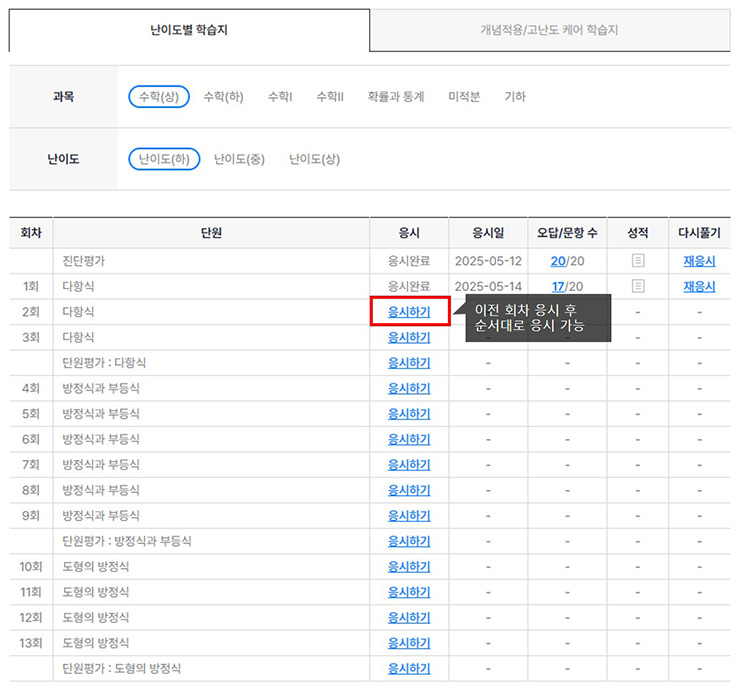Click the 과목 filter label
Viewport: 742px width, 686px height.
coord(63,97)
